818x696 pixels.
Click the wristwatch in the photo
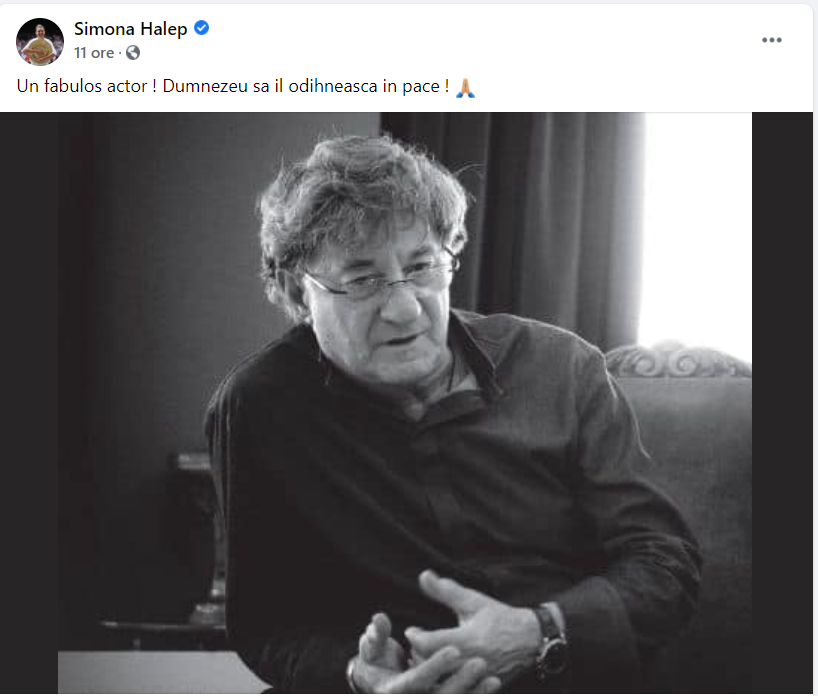click(551, 641)
